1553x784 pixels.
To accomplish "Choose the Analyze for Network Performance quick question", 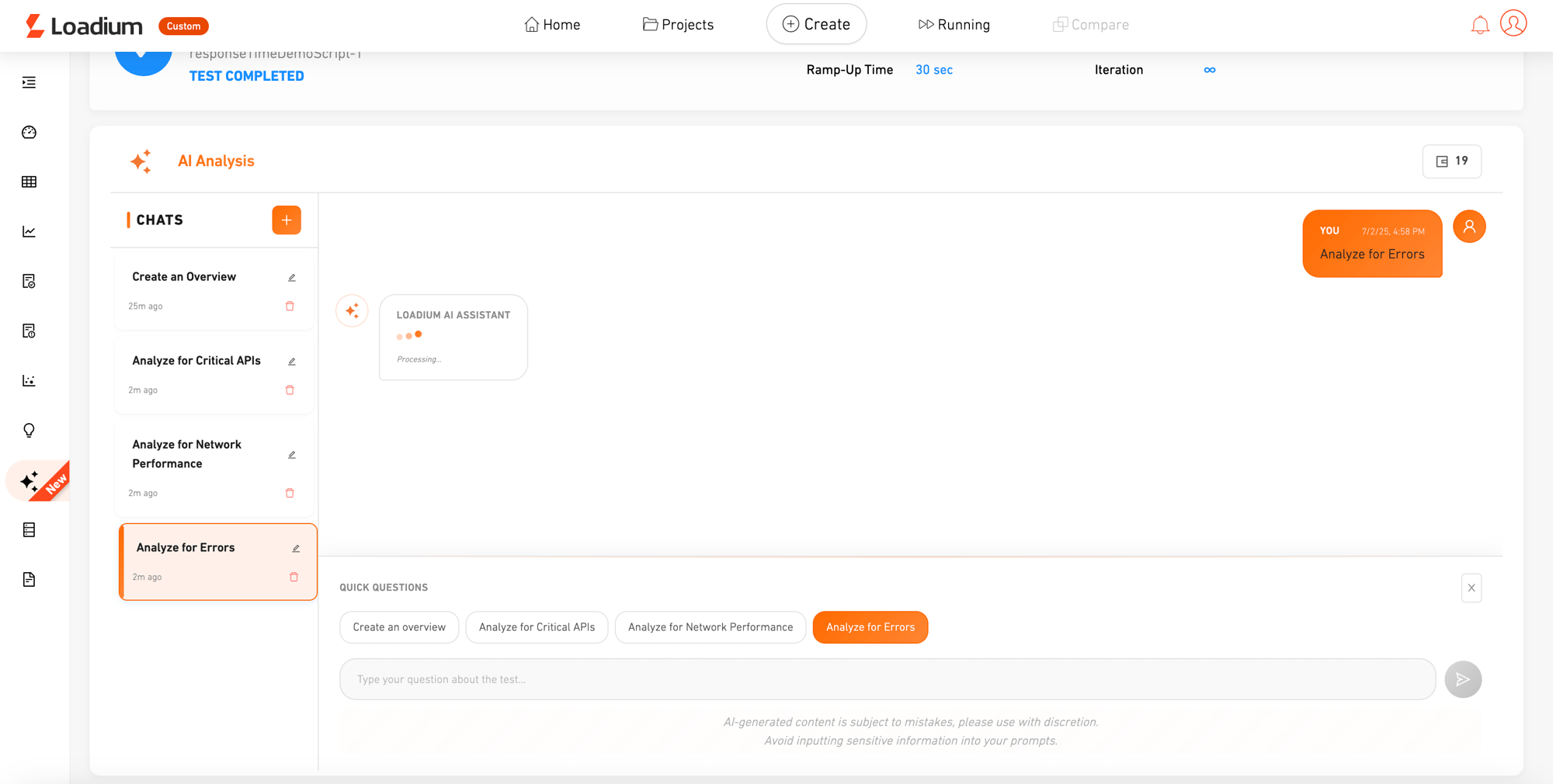I will click(710, 627).
